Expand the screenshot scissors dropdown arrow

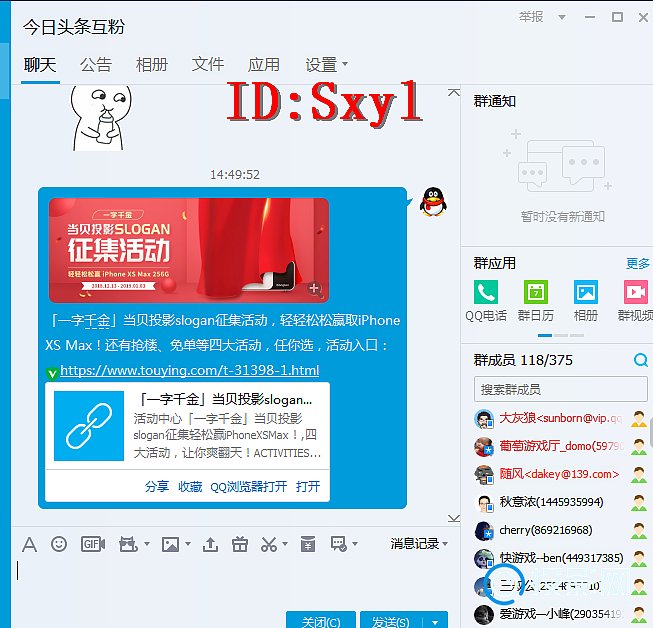[285, 543]
